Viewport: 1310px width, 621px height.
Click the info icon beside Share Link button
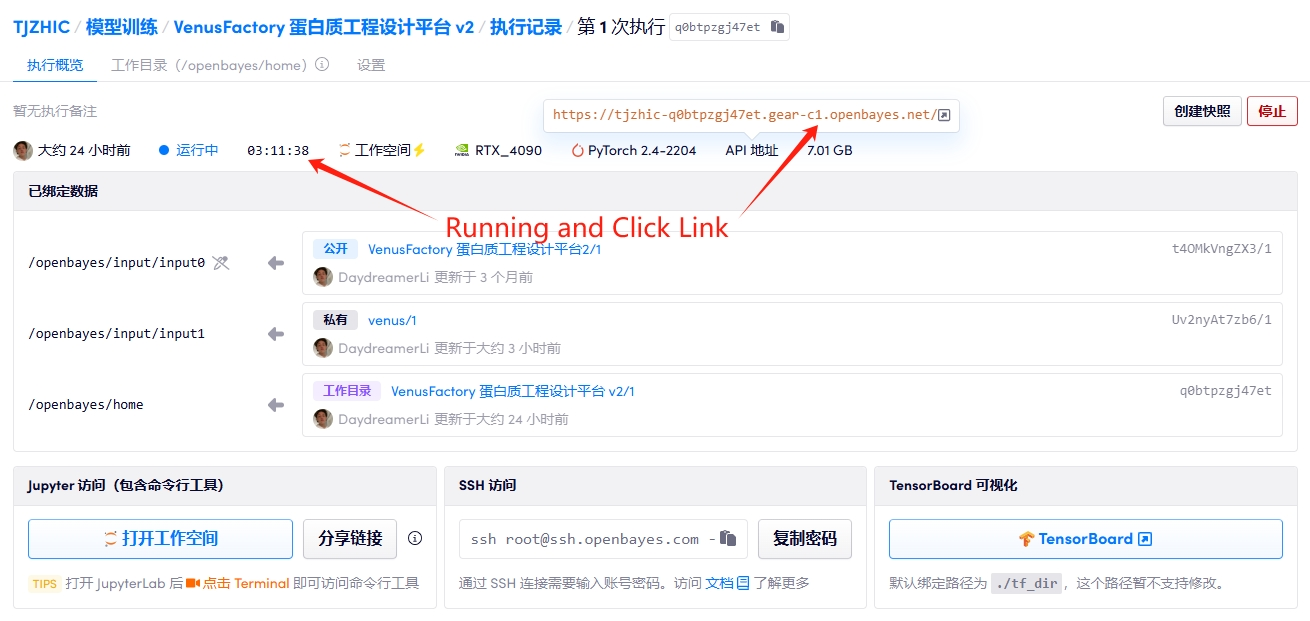click(x=415, y=538)
